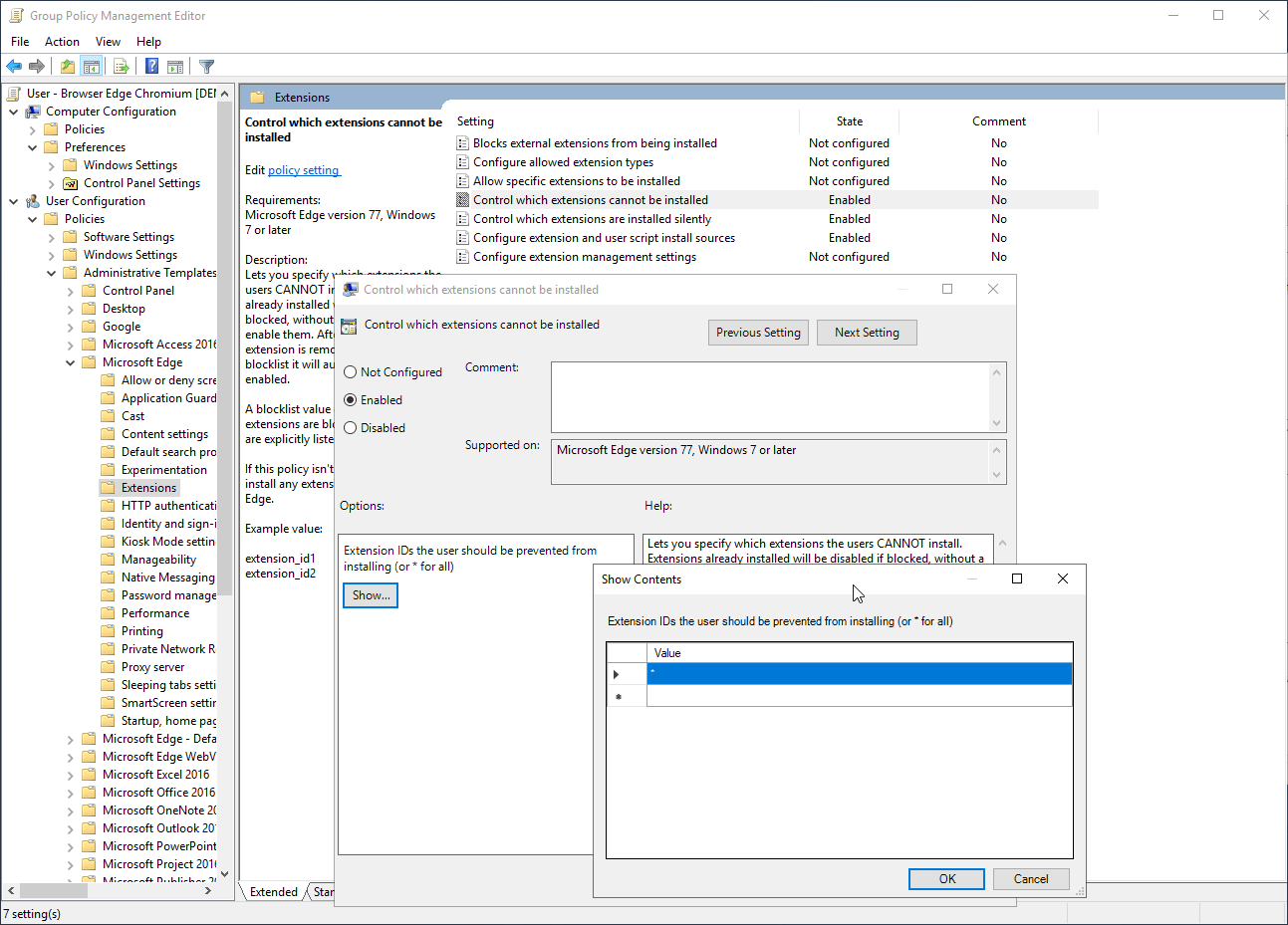Click the Back navigation arrow in the toolbar
The image size is (1288, 925).
13,66
